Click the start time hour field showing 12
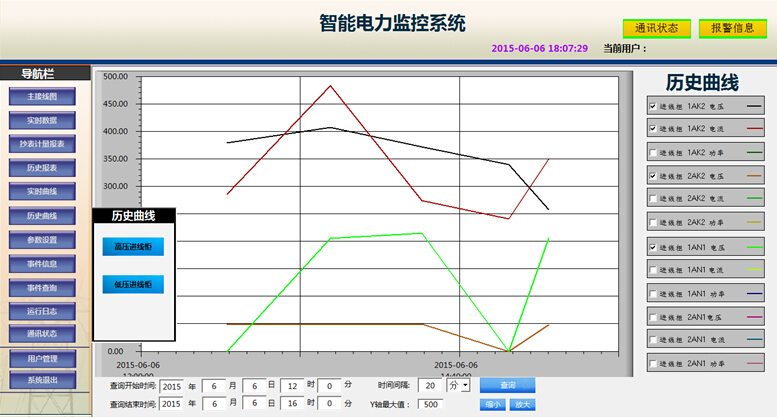 click(292, 385)
